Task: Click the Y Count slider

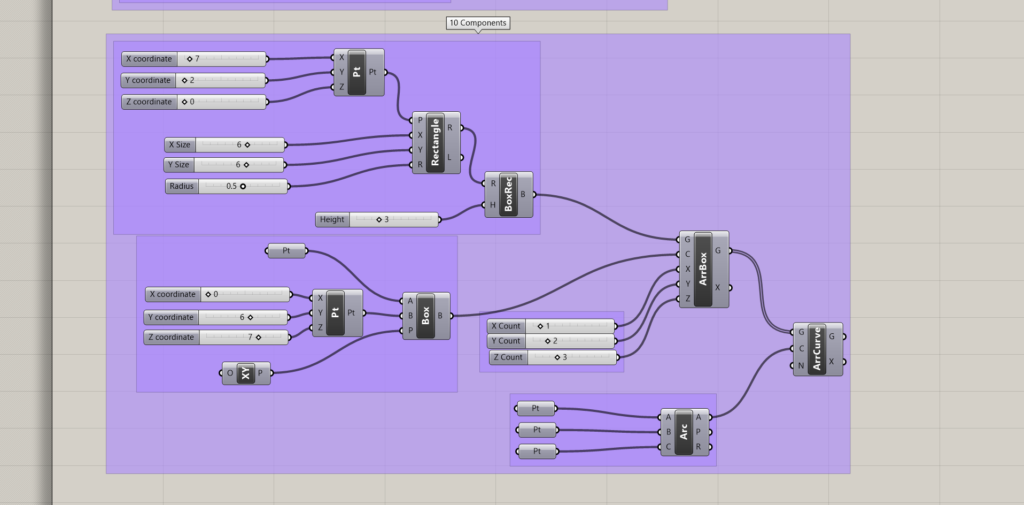Action: [552, 341]
